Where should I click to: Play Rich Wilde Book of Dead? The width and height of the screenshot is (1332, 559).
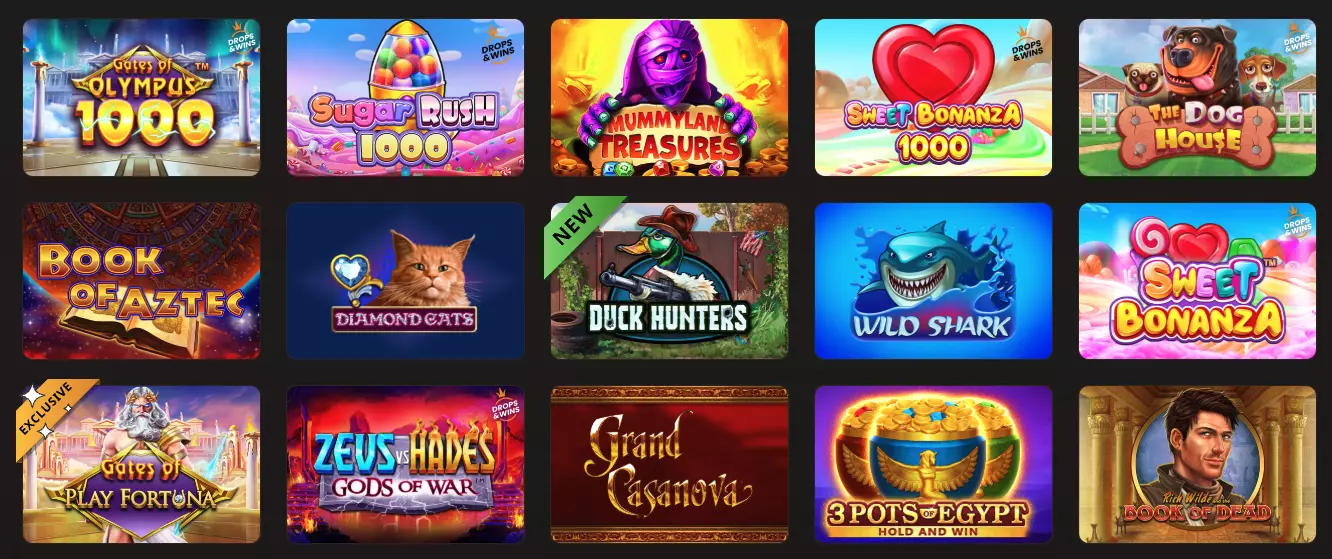(1197, 465)
